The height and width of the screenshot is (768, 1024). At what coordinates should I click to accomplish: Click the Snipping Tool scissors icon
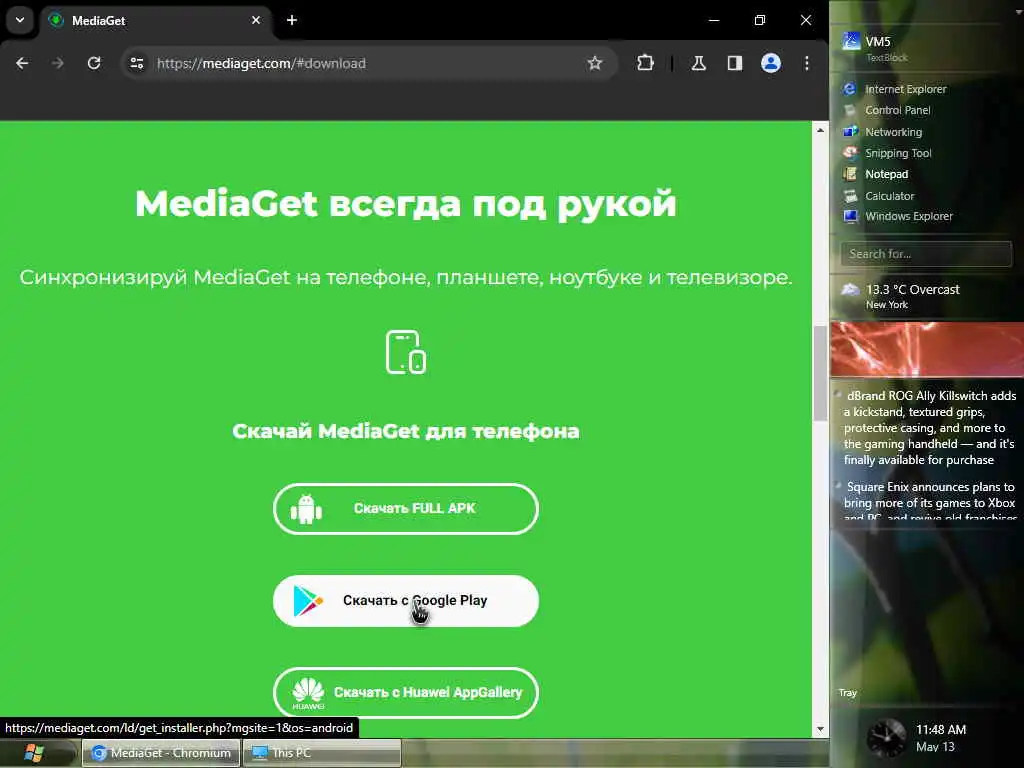(x=850, y=153)
